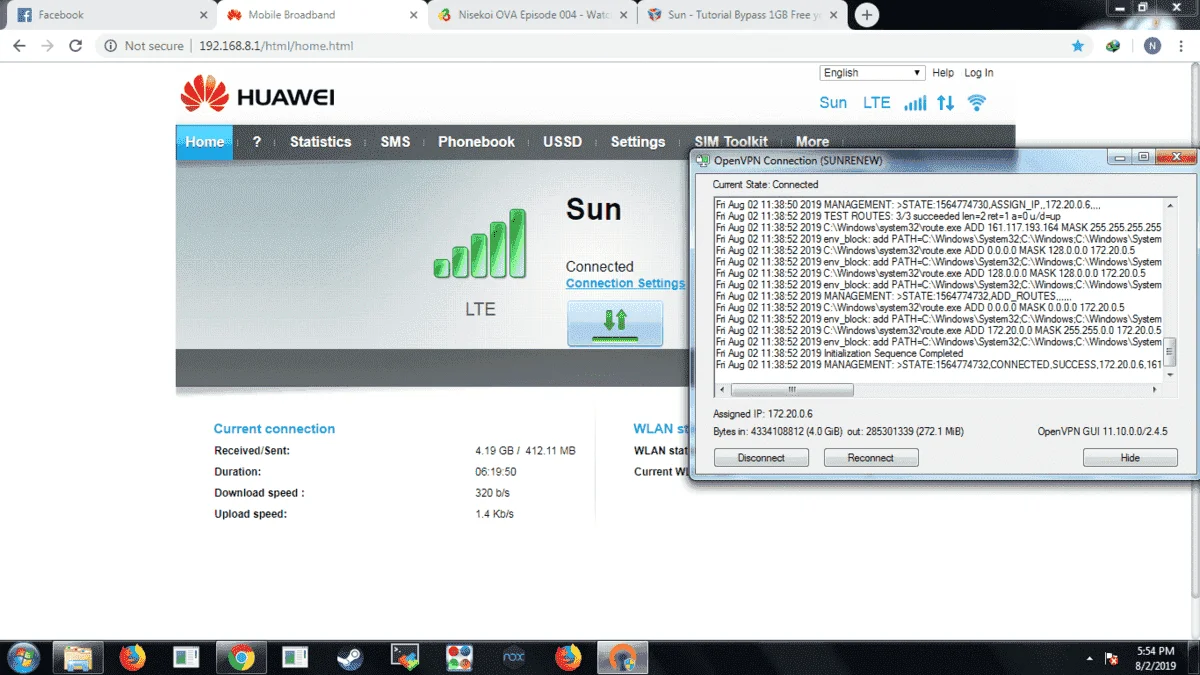Screen dimensions: 1200x675
Task: Click the data transfer arrows icon in header
Action: 945,103
